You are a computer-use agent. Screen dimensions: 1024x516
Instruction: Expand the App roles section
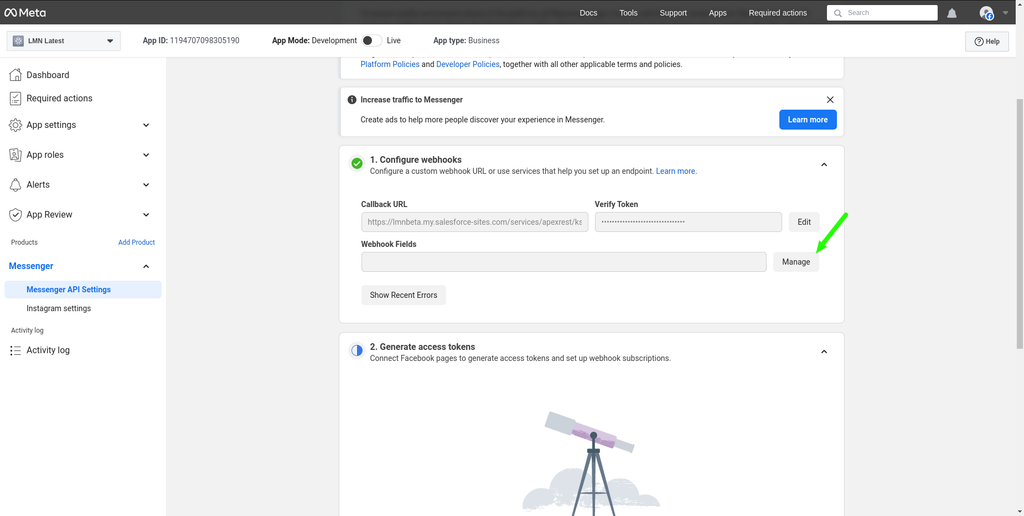[146, 155]
